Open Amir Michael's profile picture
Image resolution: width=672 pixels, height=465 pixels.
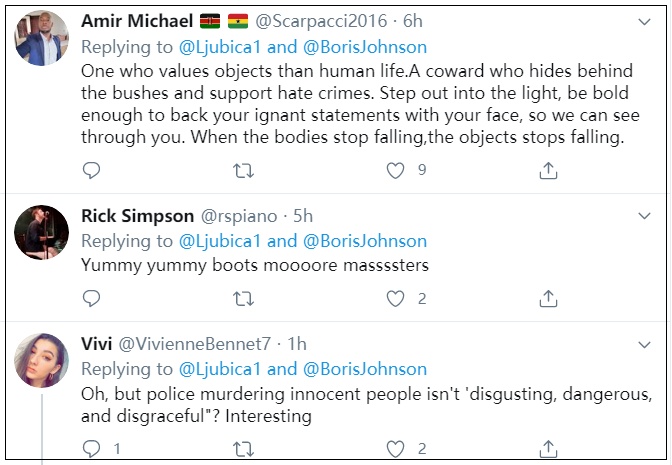tap(42, 39)
